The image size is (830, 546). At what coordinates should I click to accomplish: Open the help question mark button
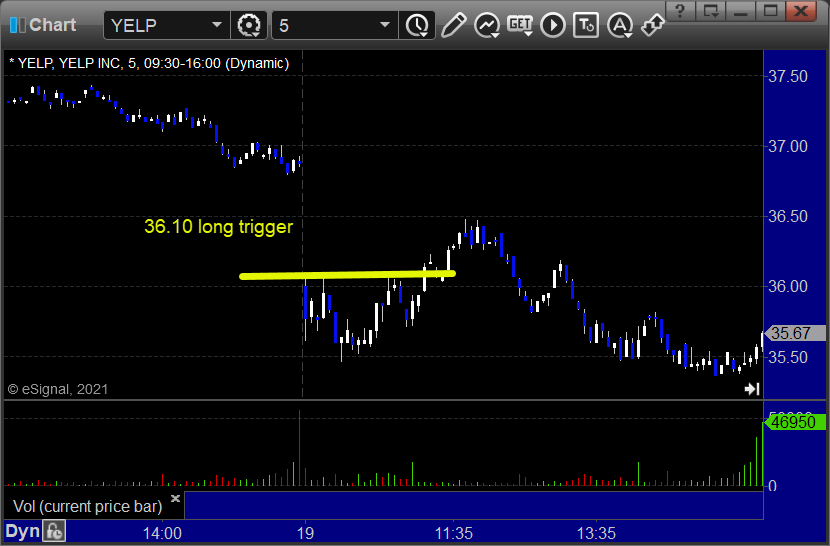click(680, 11)
